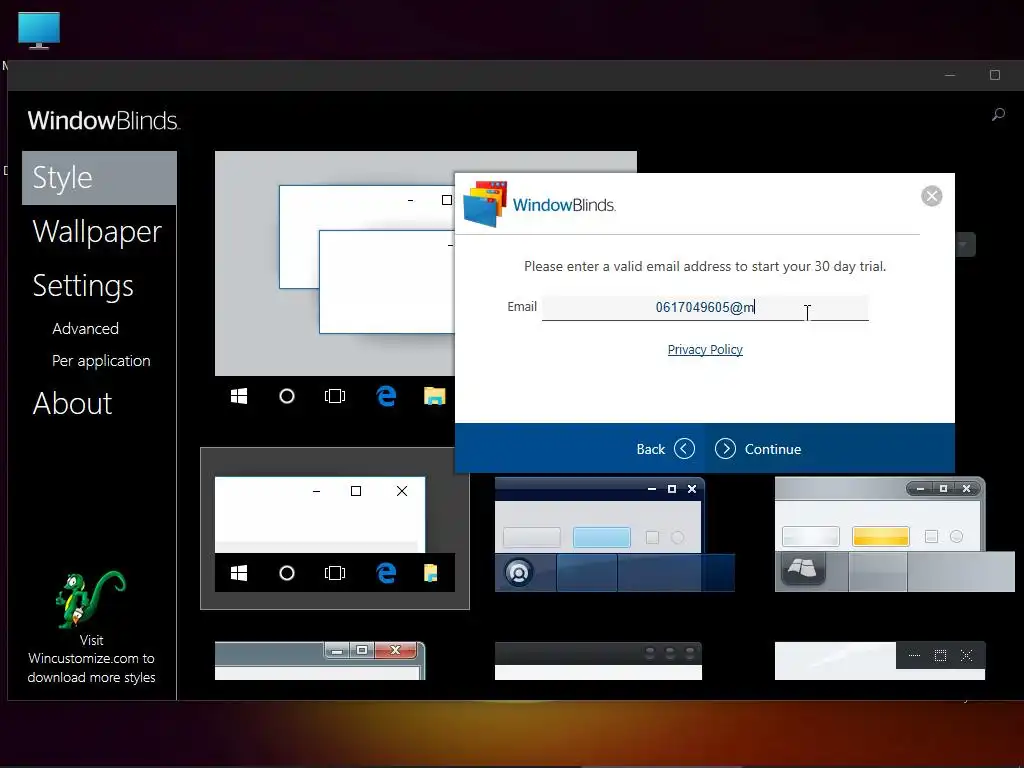Minimize the WindowBlinds main window
The height and width of the screenshot is (768, 1024).
point(950,75)
